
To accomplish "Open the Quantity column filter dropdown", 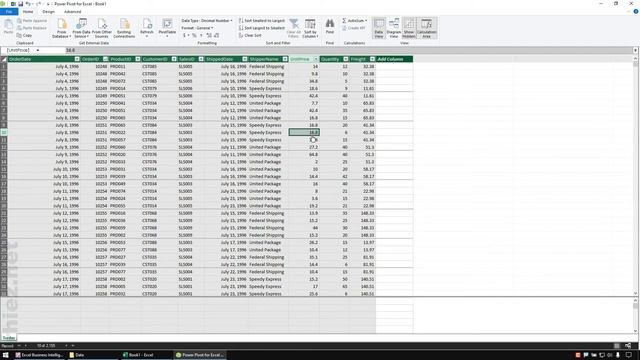I will [x=346, y=59].
